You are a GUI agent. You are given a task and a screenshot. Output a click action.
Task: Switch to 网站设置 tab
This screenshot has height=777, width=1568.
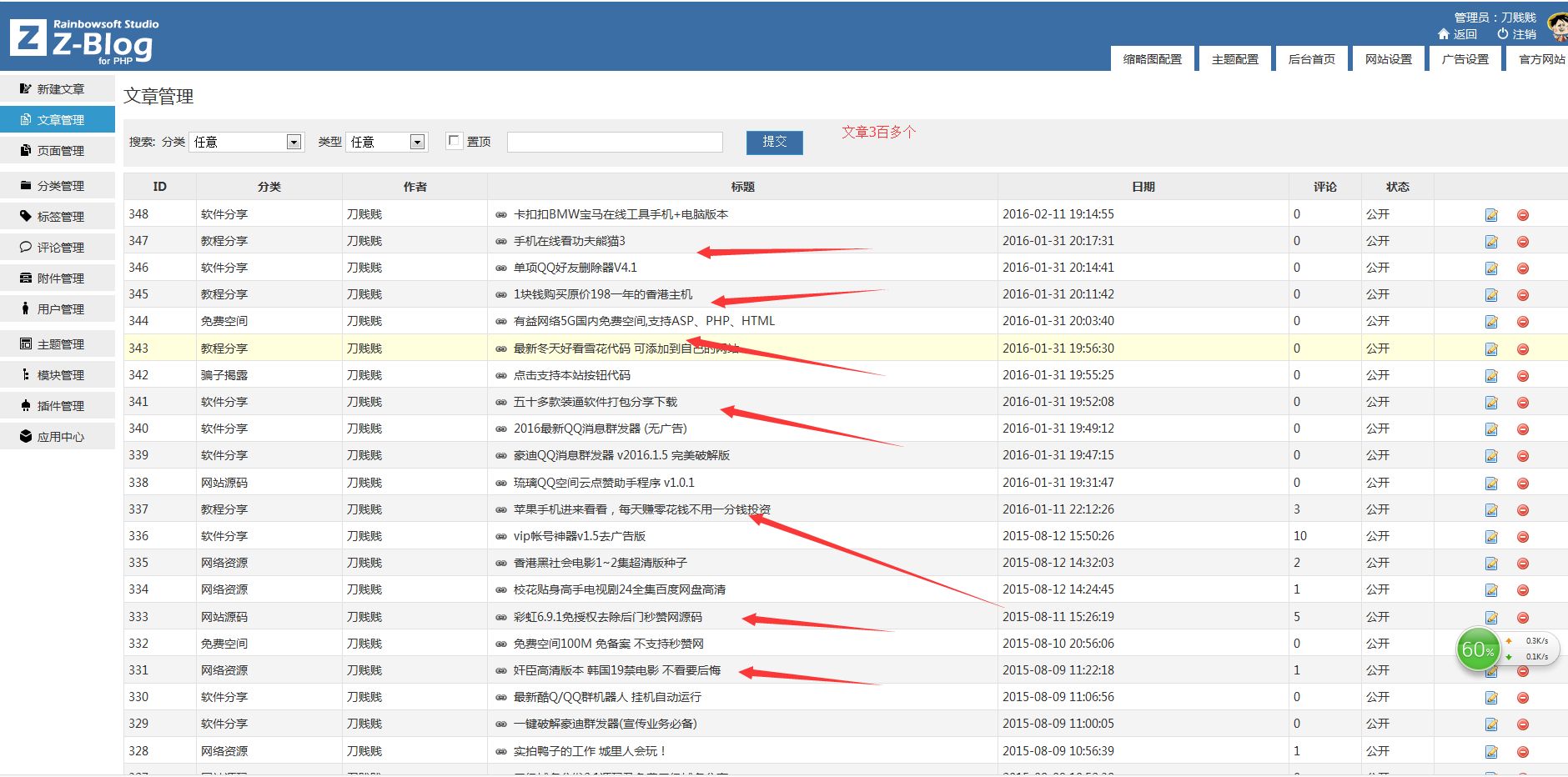(x=1388, y=59)
